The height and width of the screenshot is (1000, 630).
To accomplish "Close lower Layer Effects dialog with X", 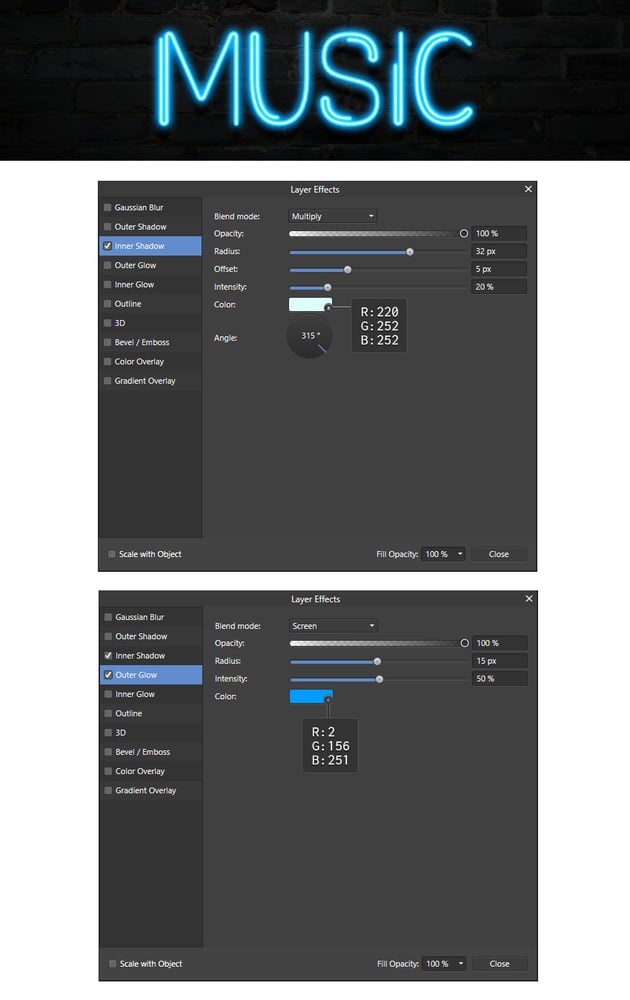I will tap(529, 599).
